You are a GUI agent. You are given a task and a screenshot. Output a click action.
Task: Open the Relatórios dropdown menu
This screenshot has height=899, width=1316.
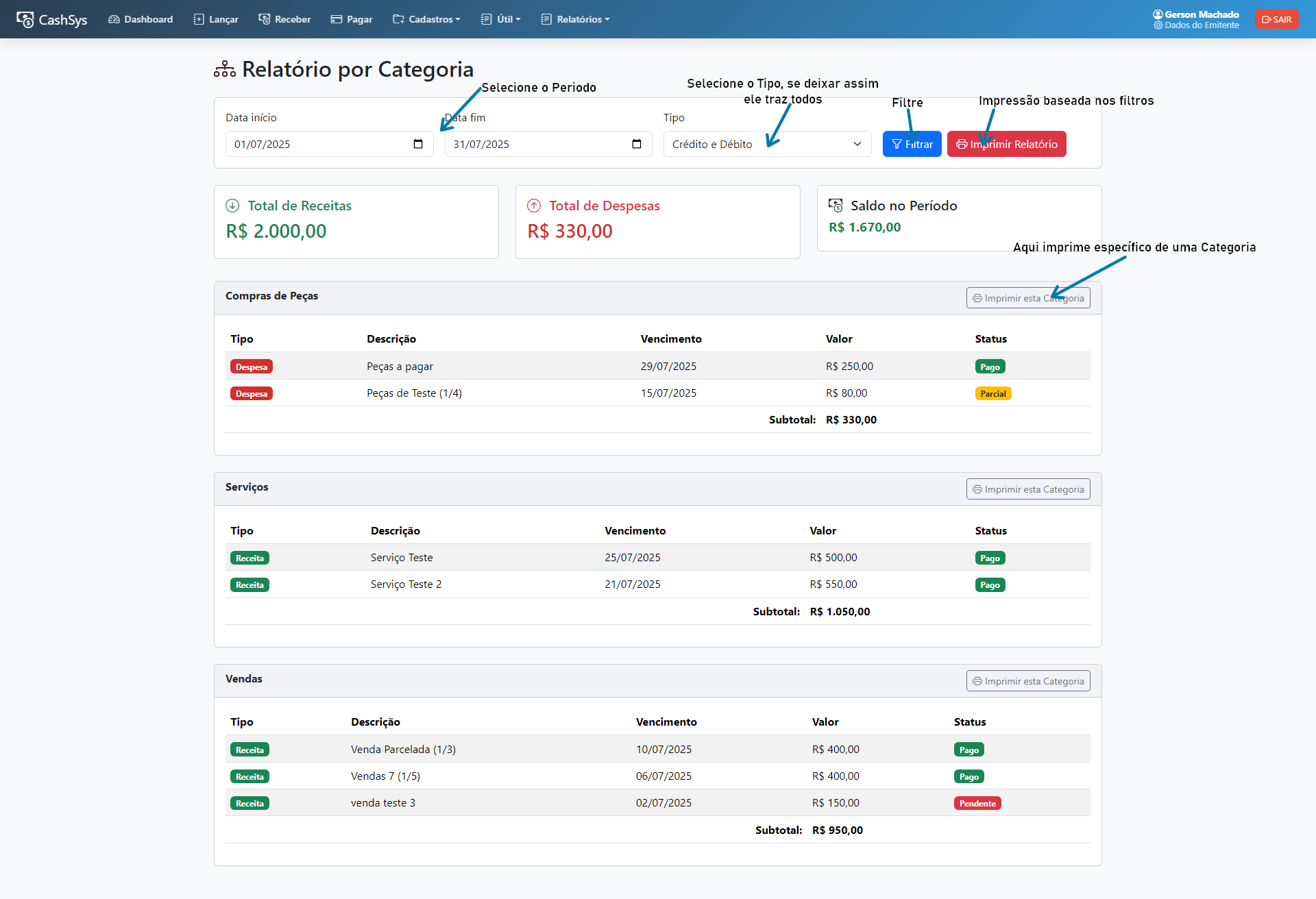pyautogui.click(x=575, y=19)
